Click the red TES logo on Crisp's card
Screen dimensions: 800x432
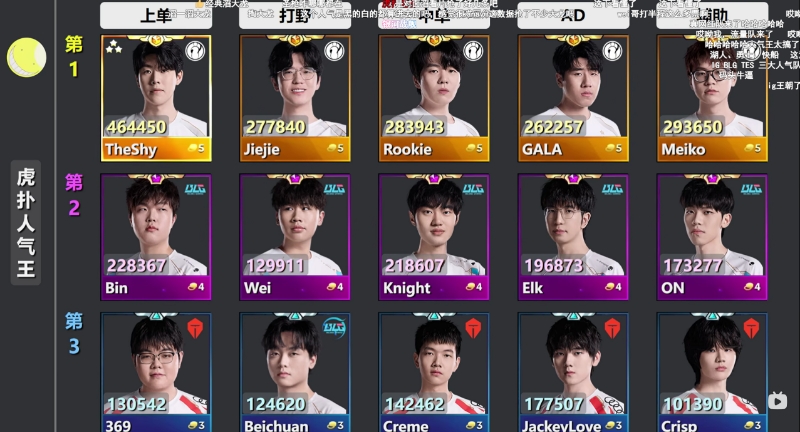752,328
